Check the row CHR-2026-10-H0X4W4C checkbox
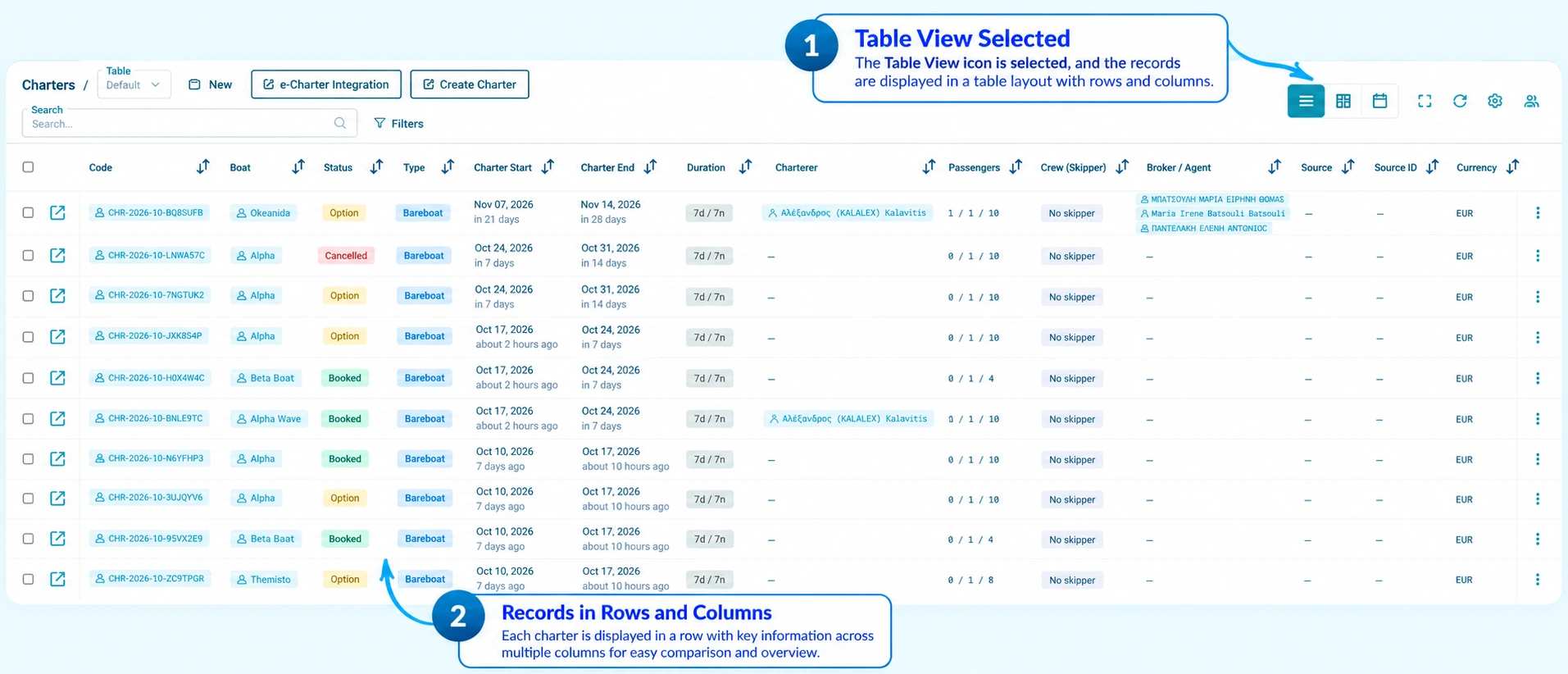The width and height of the screenshot is (1568, 674). (28, 378)
